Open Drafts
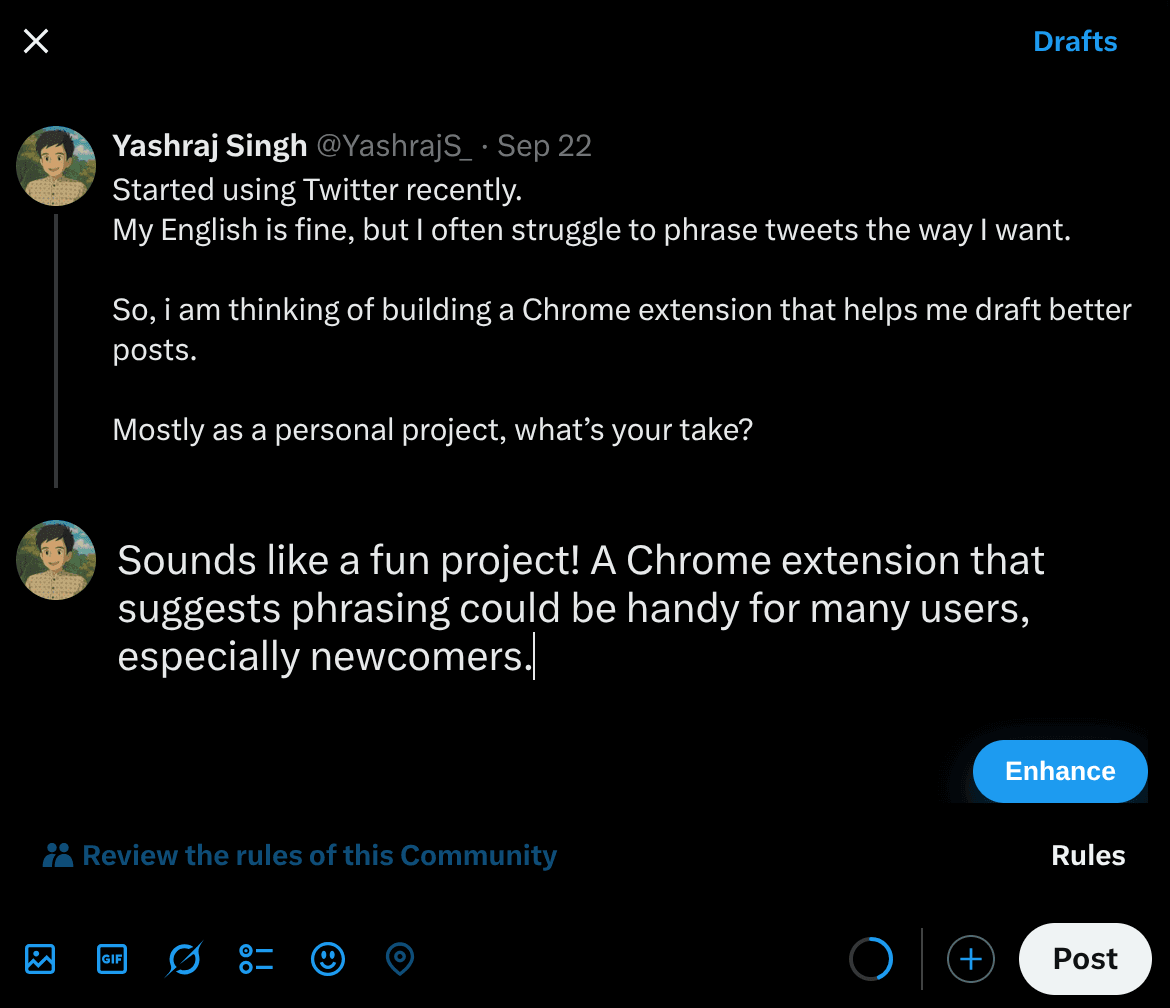The image size is (1170, 1008). click(1075, 42)
